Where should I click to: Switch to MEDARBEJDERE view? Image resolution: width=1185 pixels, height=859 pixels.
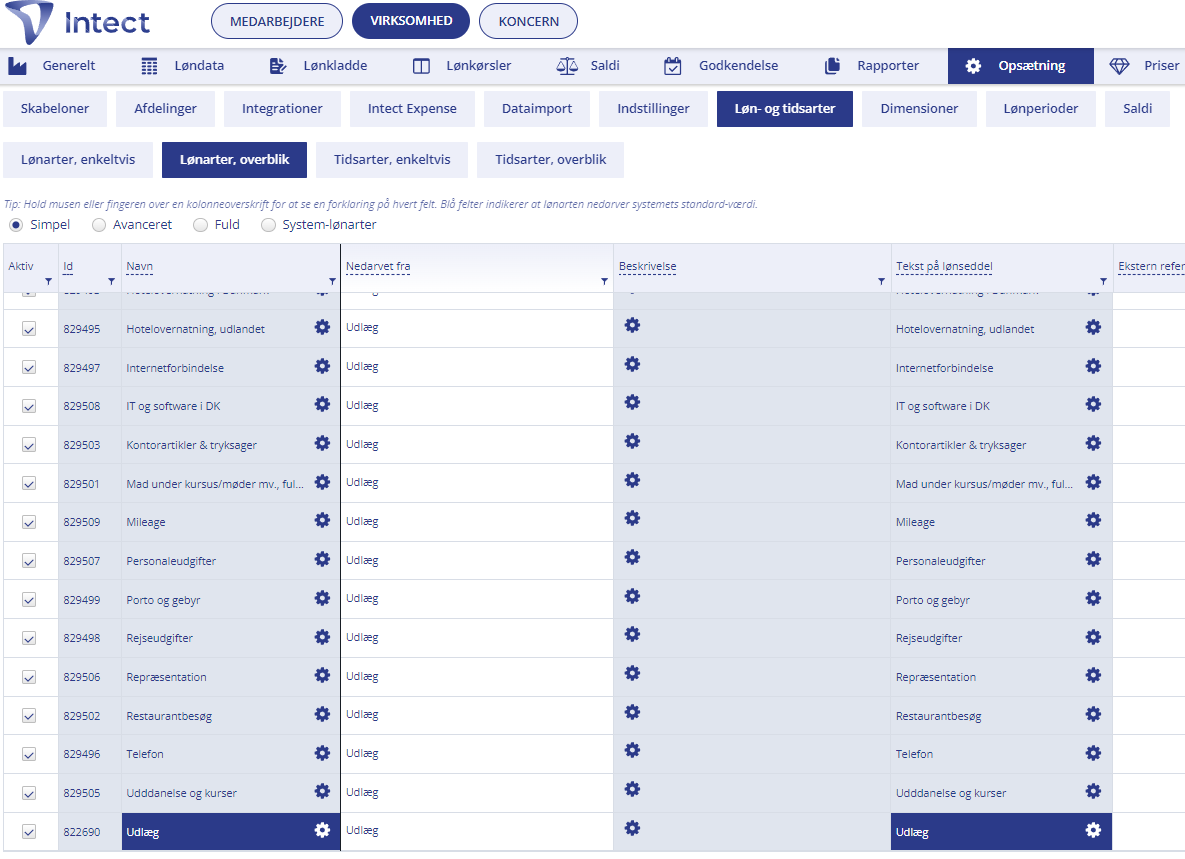[277, 21]
